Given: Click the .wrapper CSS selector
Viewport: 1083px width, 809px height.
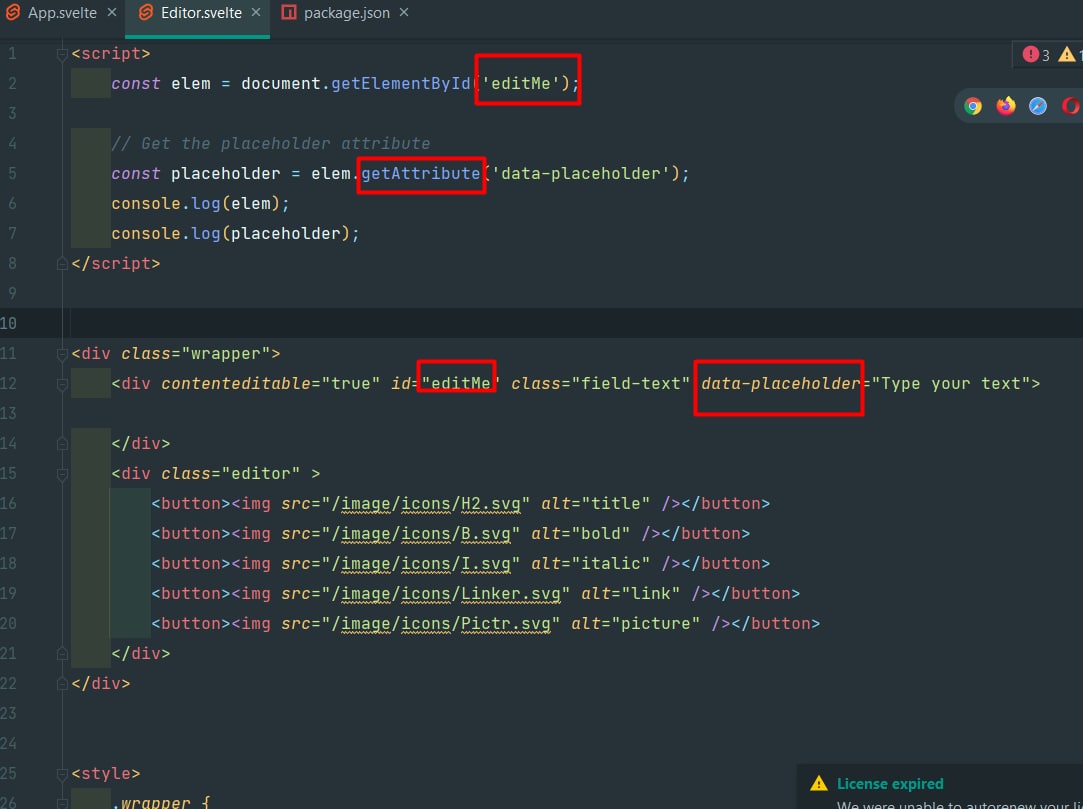Looking at the screenshot, I should point(151,803).
